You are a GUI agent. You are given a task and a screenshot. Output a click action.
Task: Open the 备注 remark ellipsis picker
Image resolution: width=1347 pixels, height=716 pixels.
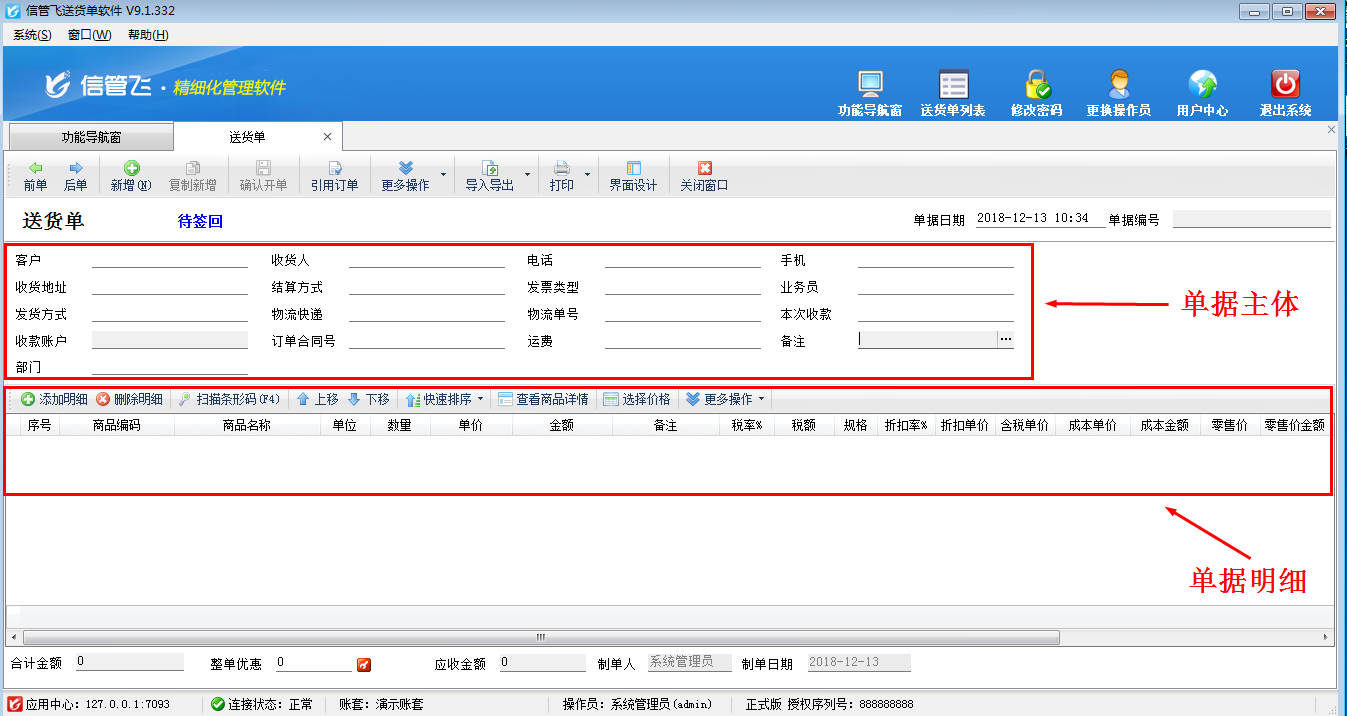coord(1007,340)
